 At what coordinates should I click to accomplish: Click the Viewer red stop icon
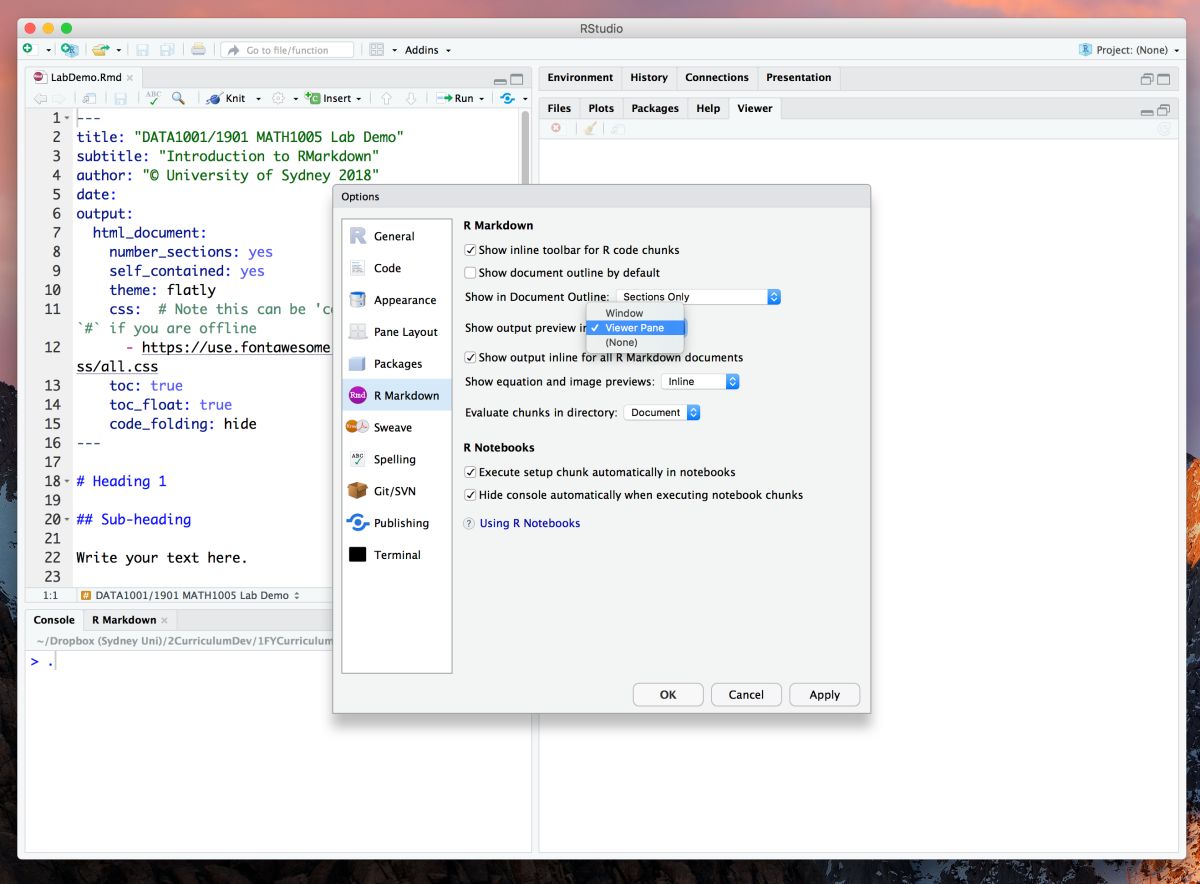[x=556, y=128]
